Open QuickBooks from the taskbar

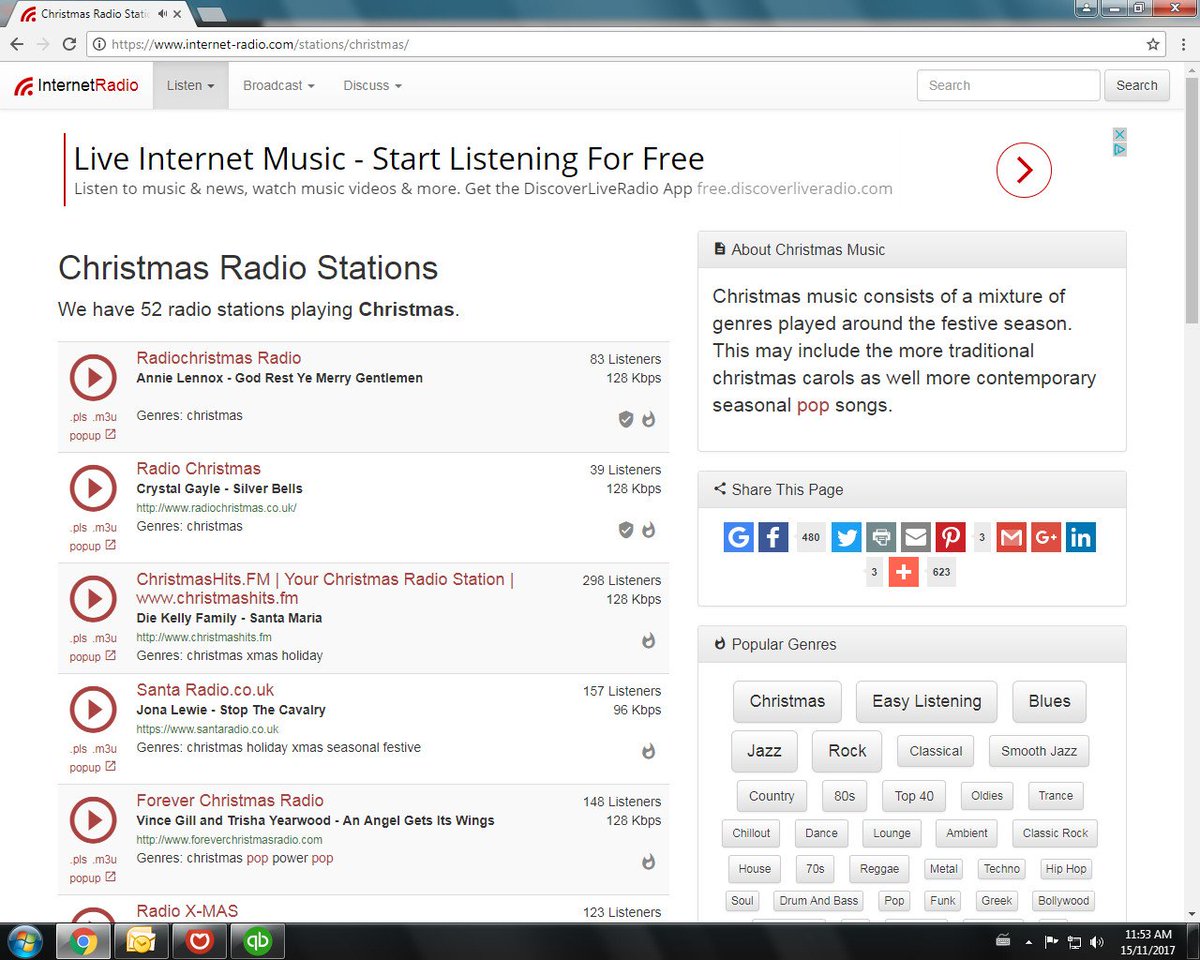click(257, 942)
